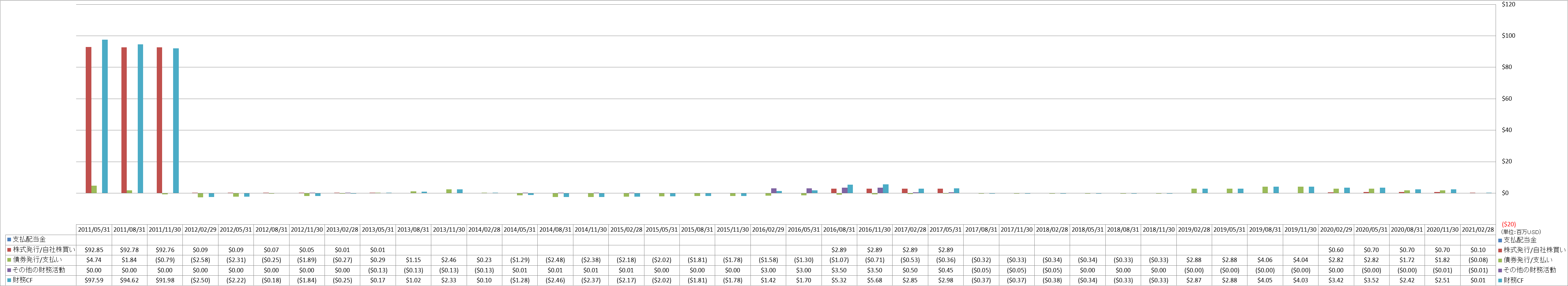Select the $1.72 cell under 2020/08/31
Screen dimensions: 1568x286
1407,260
